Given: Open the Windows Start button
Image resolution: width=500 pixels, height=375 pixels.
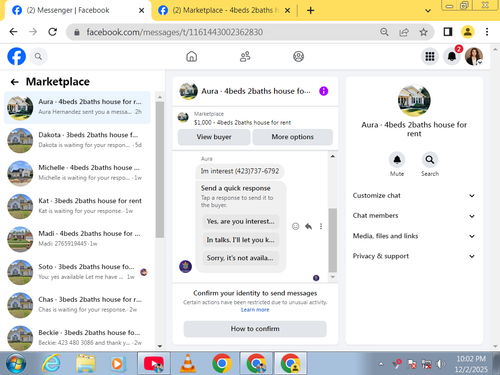Looking at the screenshot, I should click(x=15, y=363).
